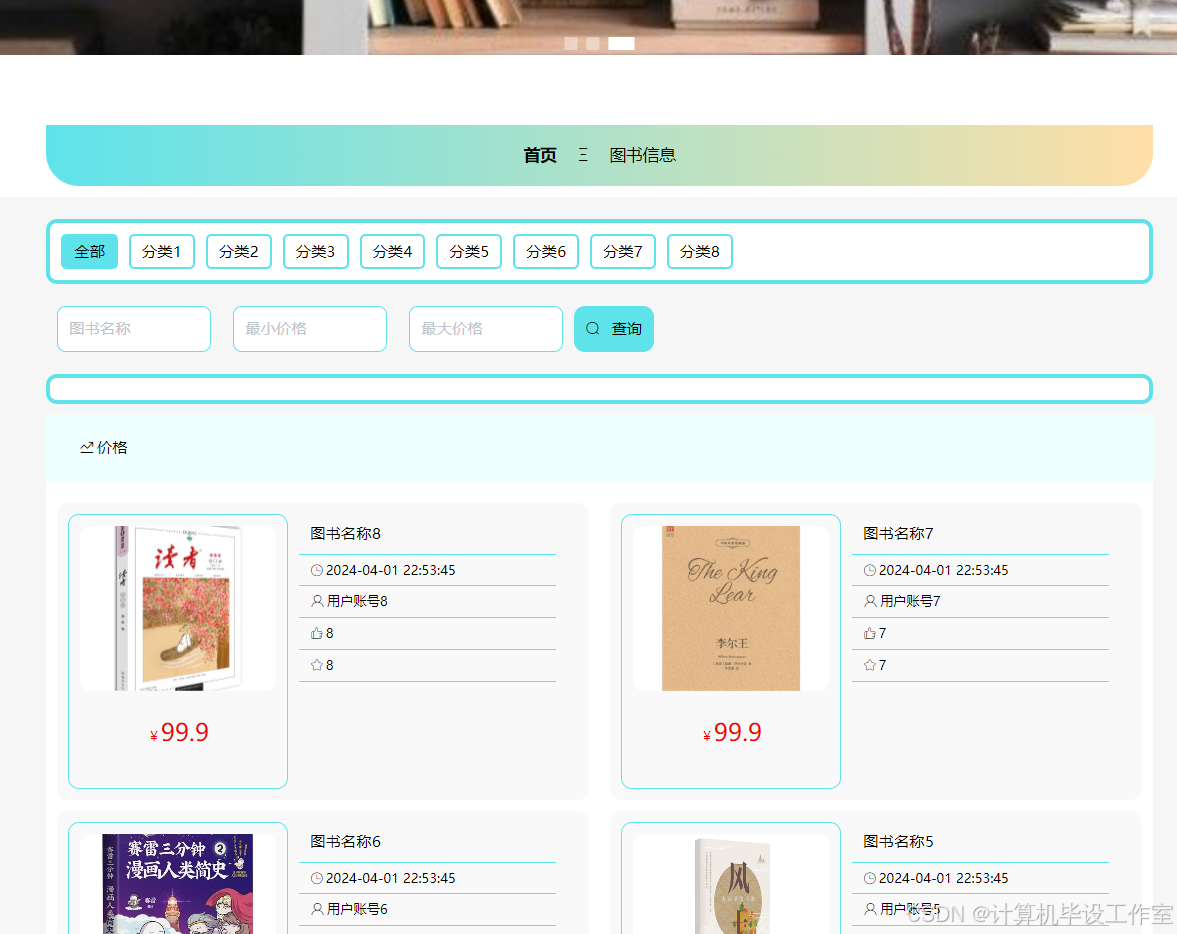Open the 图书名称5 title
This screenshot has height=934, width=1177.
[899, 842]
